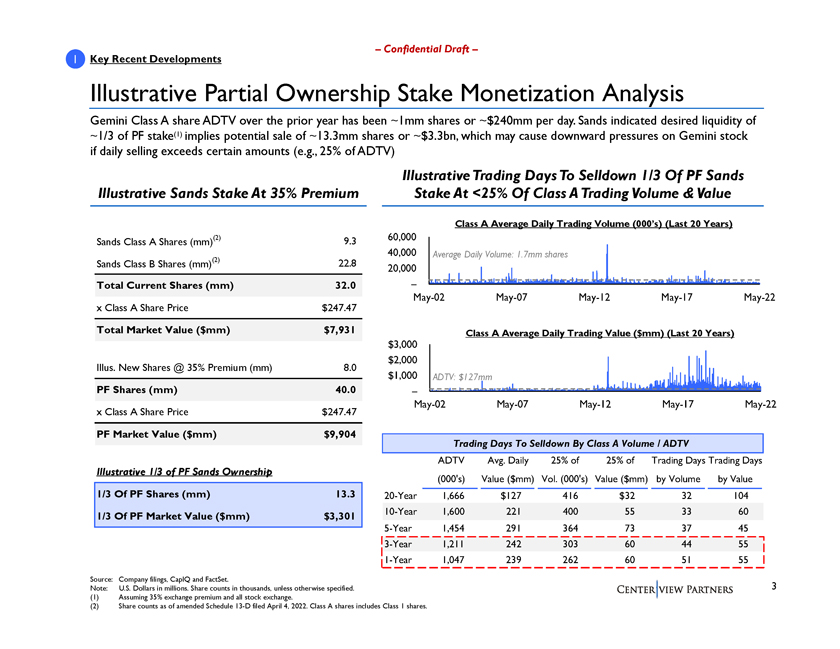Image resolution: width=840 pixels, height=649 pixels.
Task: Select the 5-Year ADTV value 1,454
Action: coord(453,528)
